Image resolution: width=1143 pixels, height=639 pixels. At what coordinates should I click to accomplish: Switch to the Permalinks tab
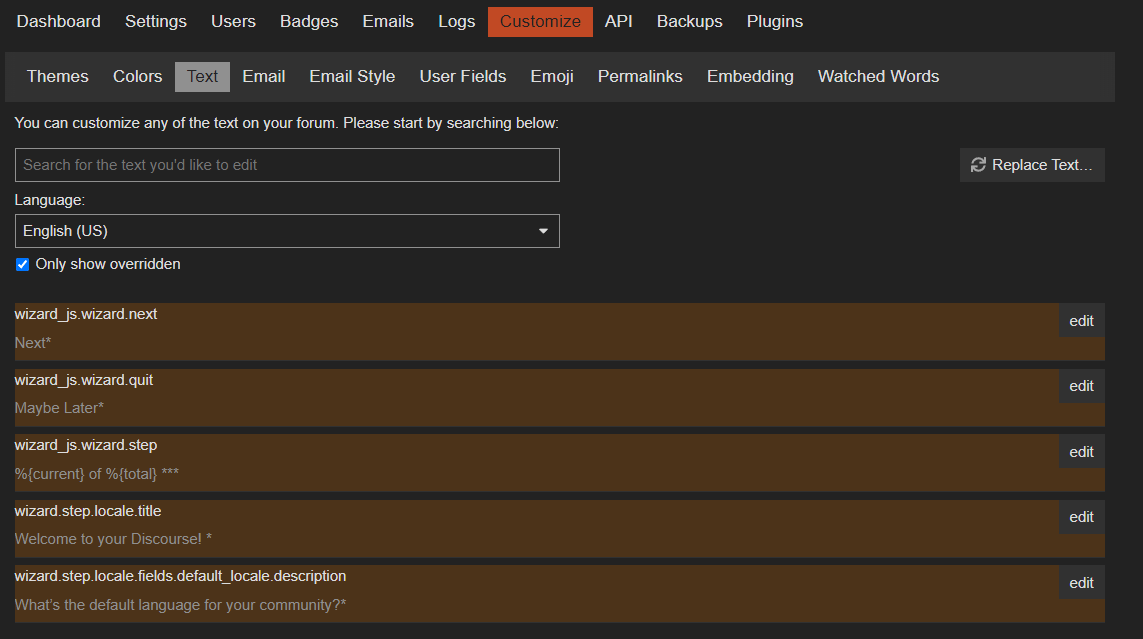[640, 77]
